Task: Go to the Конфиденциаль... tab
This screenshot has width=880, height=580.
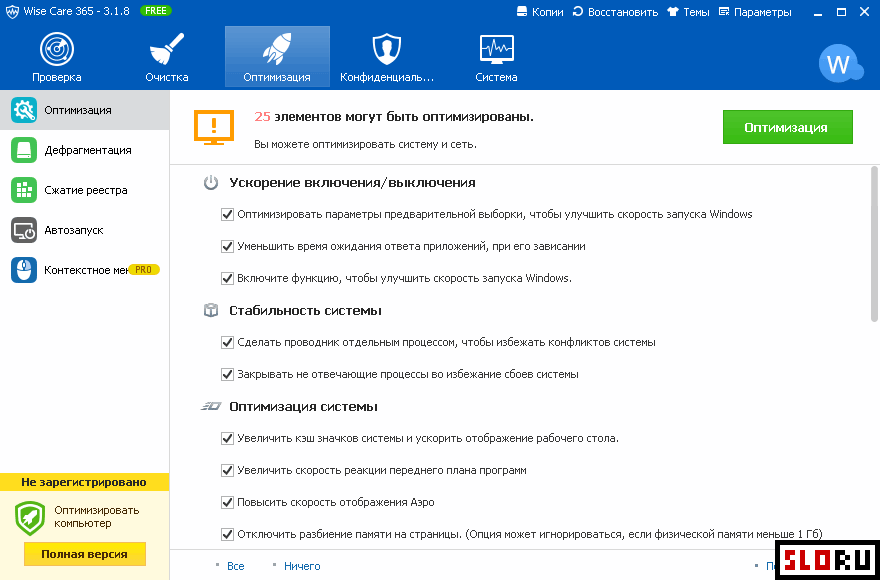Action: click(387, 57)
